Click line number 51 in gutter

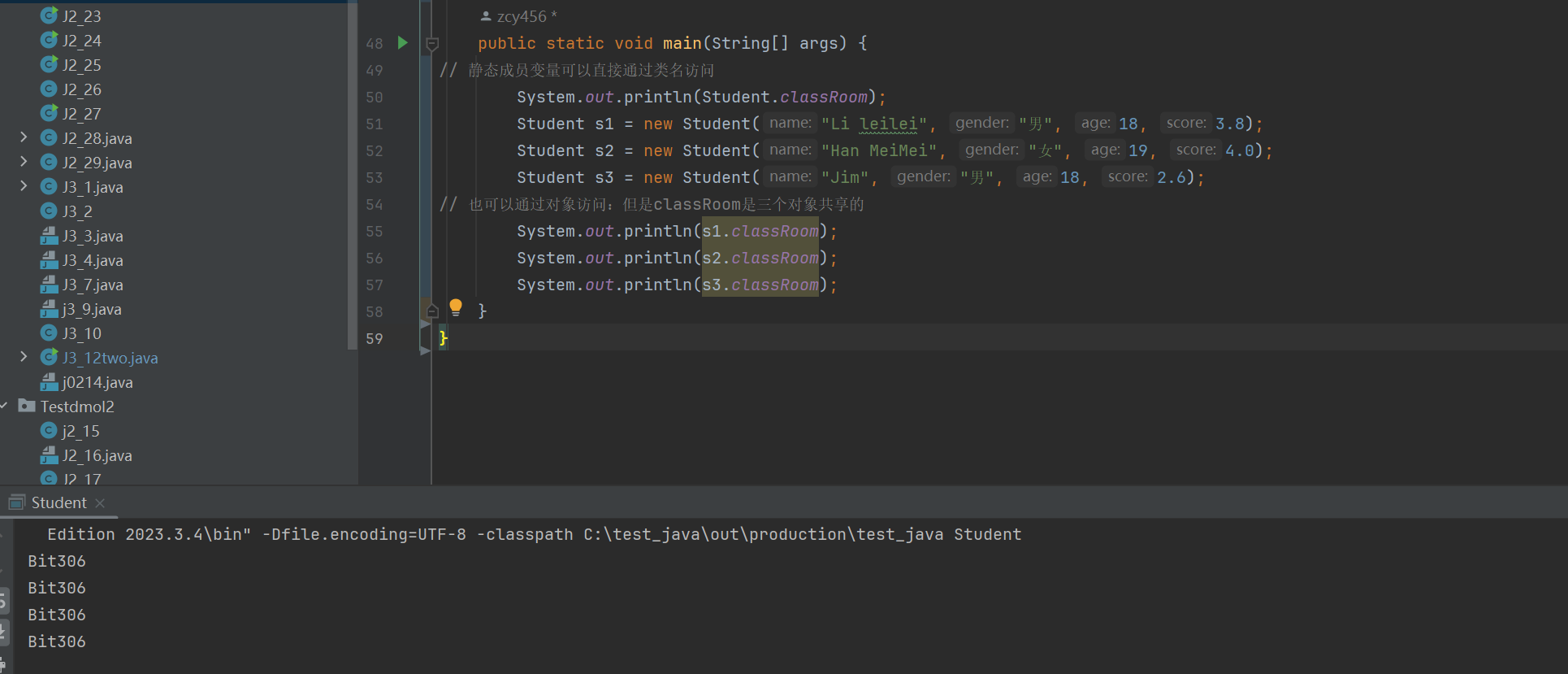pyautogui.click(x=374, y=124)
